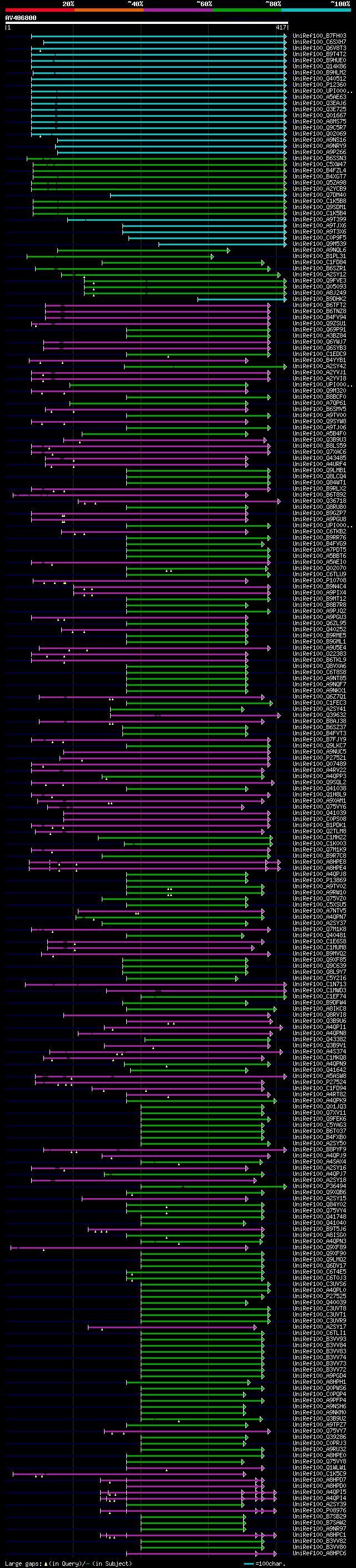
Task: Click the query ID AV406800
Action: (21, 18)
